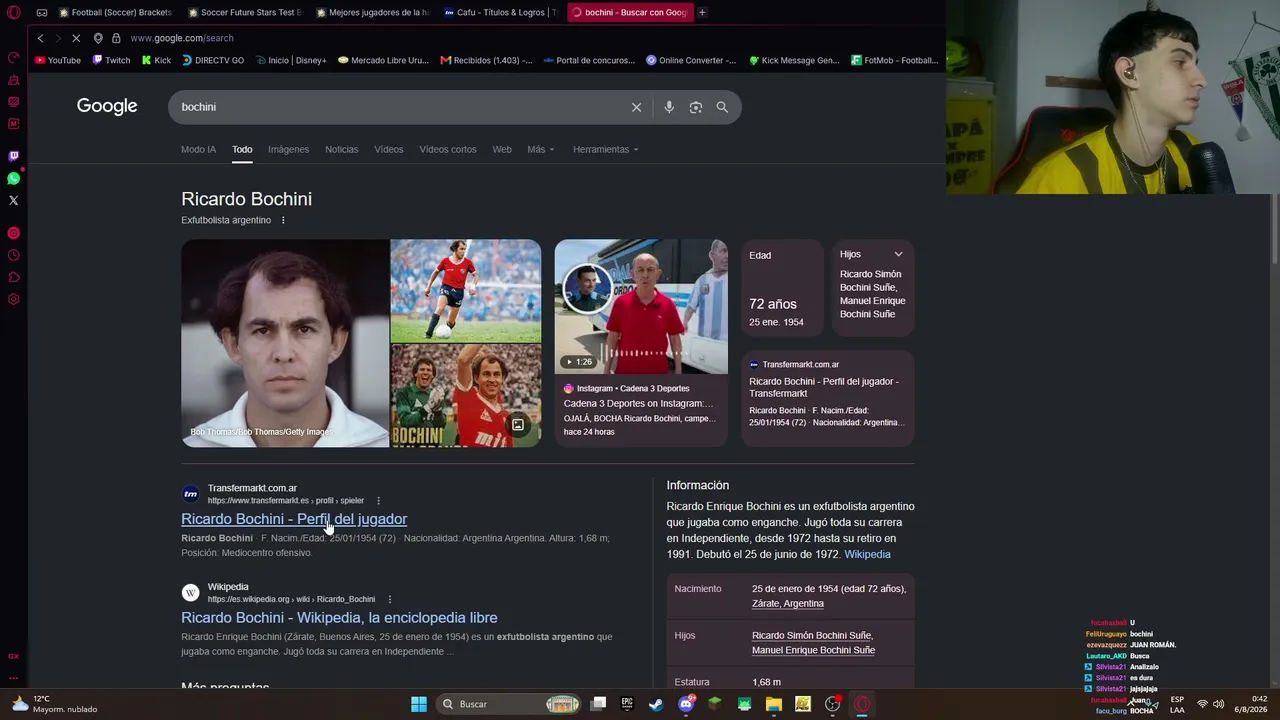1280x720 pixels.
Task: Open Ricardo Bochini - Perfil del jugador link
Action: click(x=294, y=519)
